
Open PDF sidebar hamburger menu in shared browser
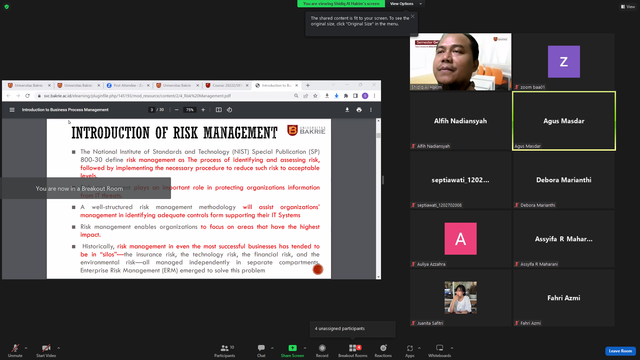point(12,110)
